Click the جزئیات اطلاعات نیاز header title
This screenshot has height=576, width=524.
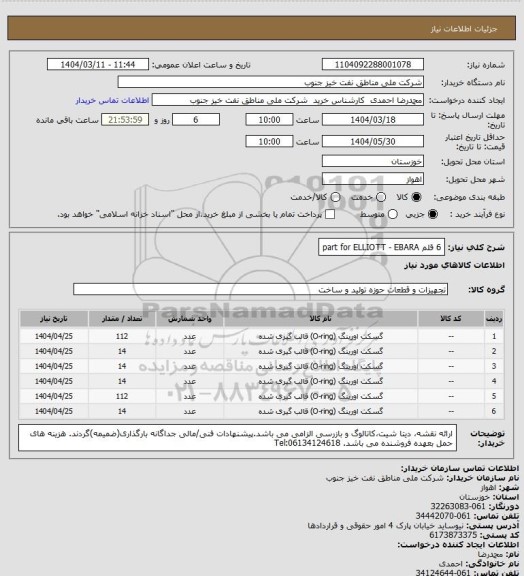pos(464,29)
